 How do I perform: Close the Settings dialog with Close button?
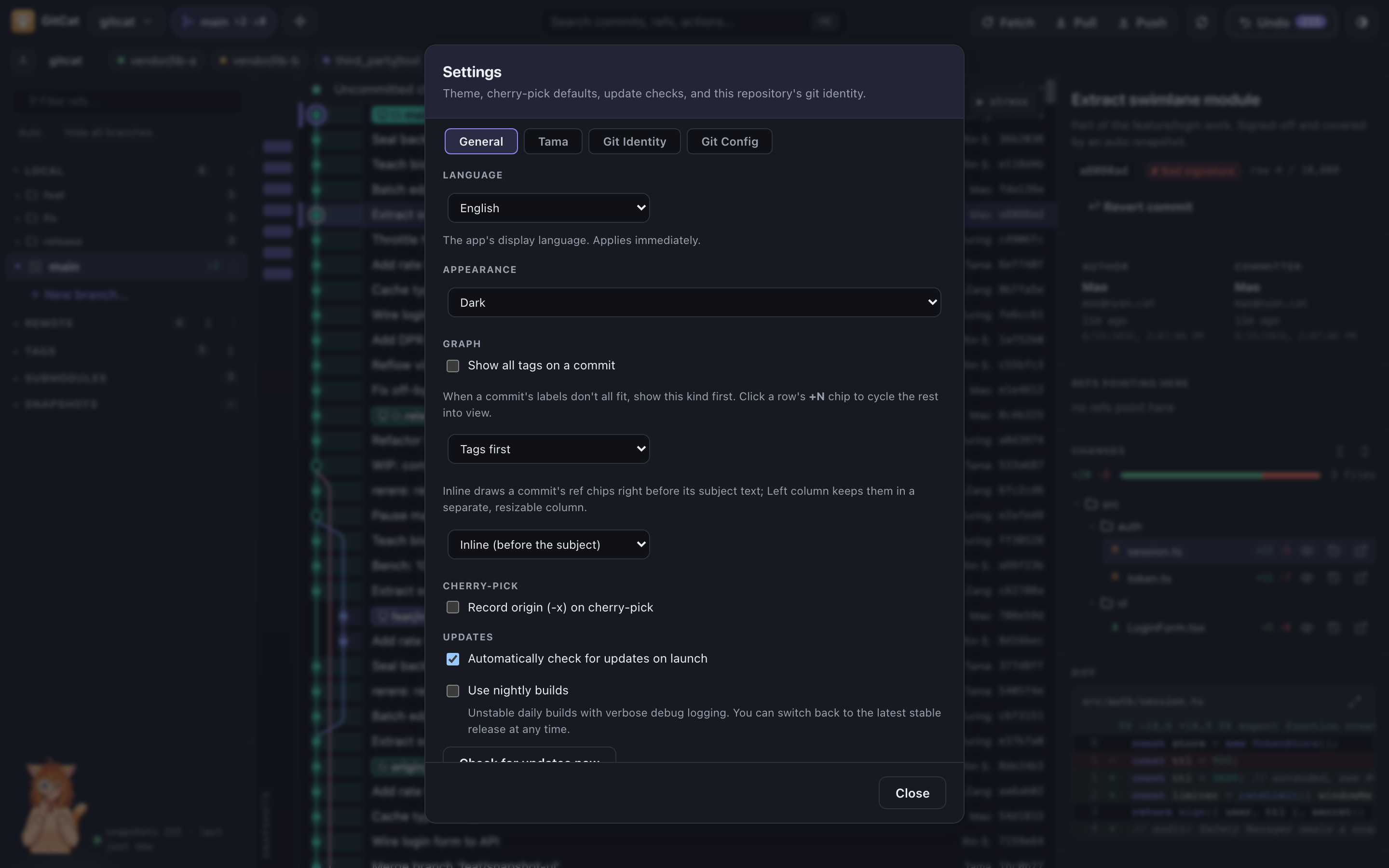point(912,793)
